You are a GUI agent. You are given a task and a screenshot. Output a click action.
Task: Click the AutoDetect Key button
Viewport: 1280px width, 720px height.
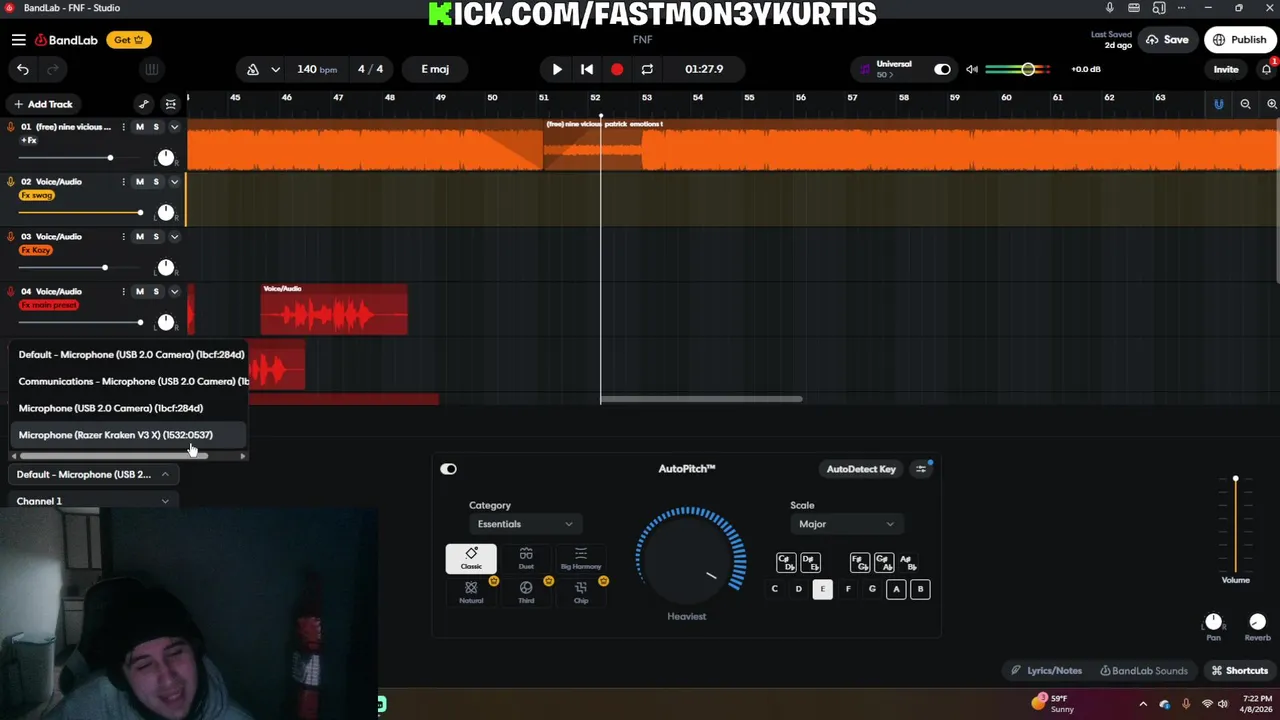point(861,469)
